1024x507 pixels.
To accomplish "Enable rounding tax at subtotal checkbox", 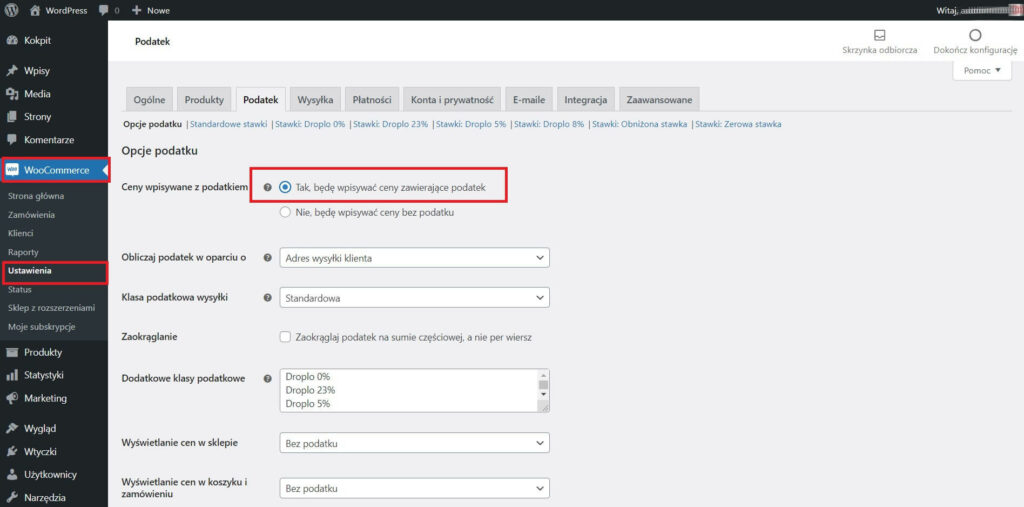I will click(285, 337).
